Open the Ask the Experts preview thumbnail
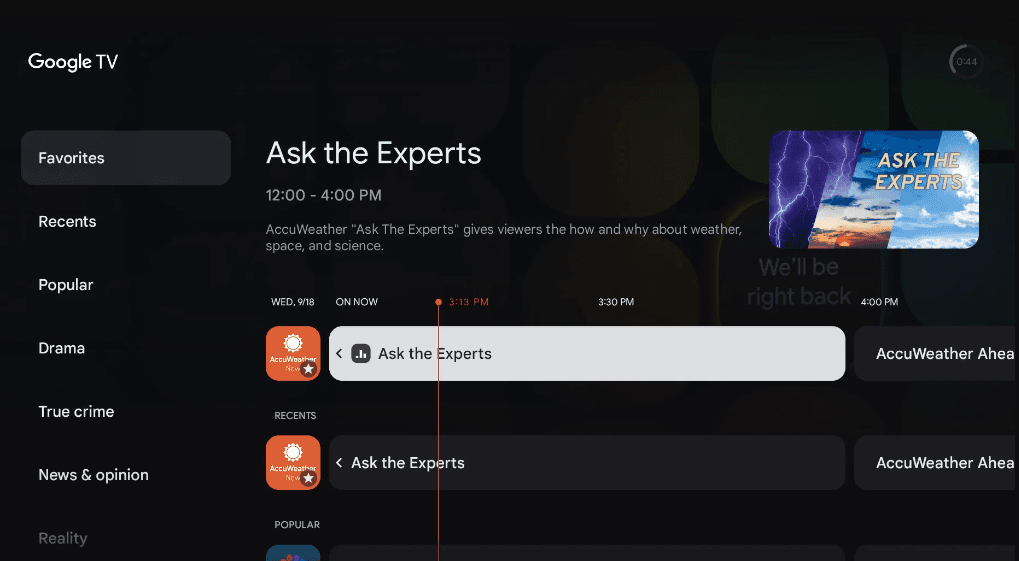The height and width of the screenshot is (561, 1019). coord(873,189)
